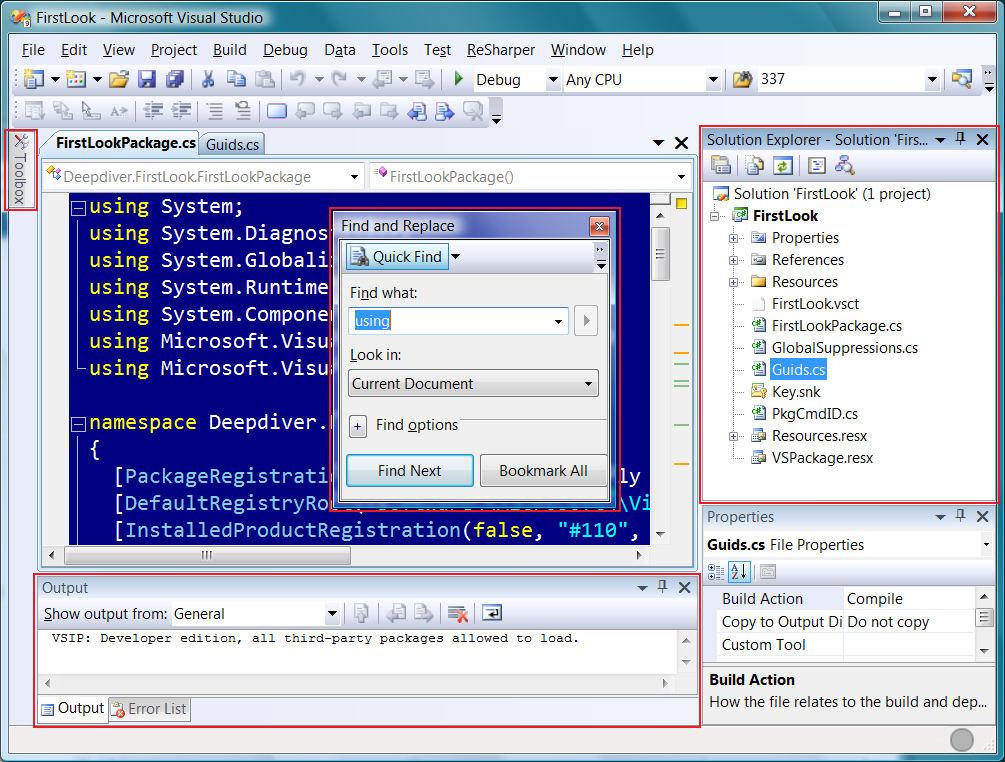Toggle Word Wrap in Output panel
The height and width of the screenshot is (762, 1005).
pyautogui.click(x=492, y=613)
